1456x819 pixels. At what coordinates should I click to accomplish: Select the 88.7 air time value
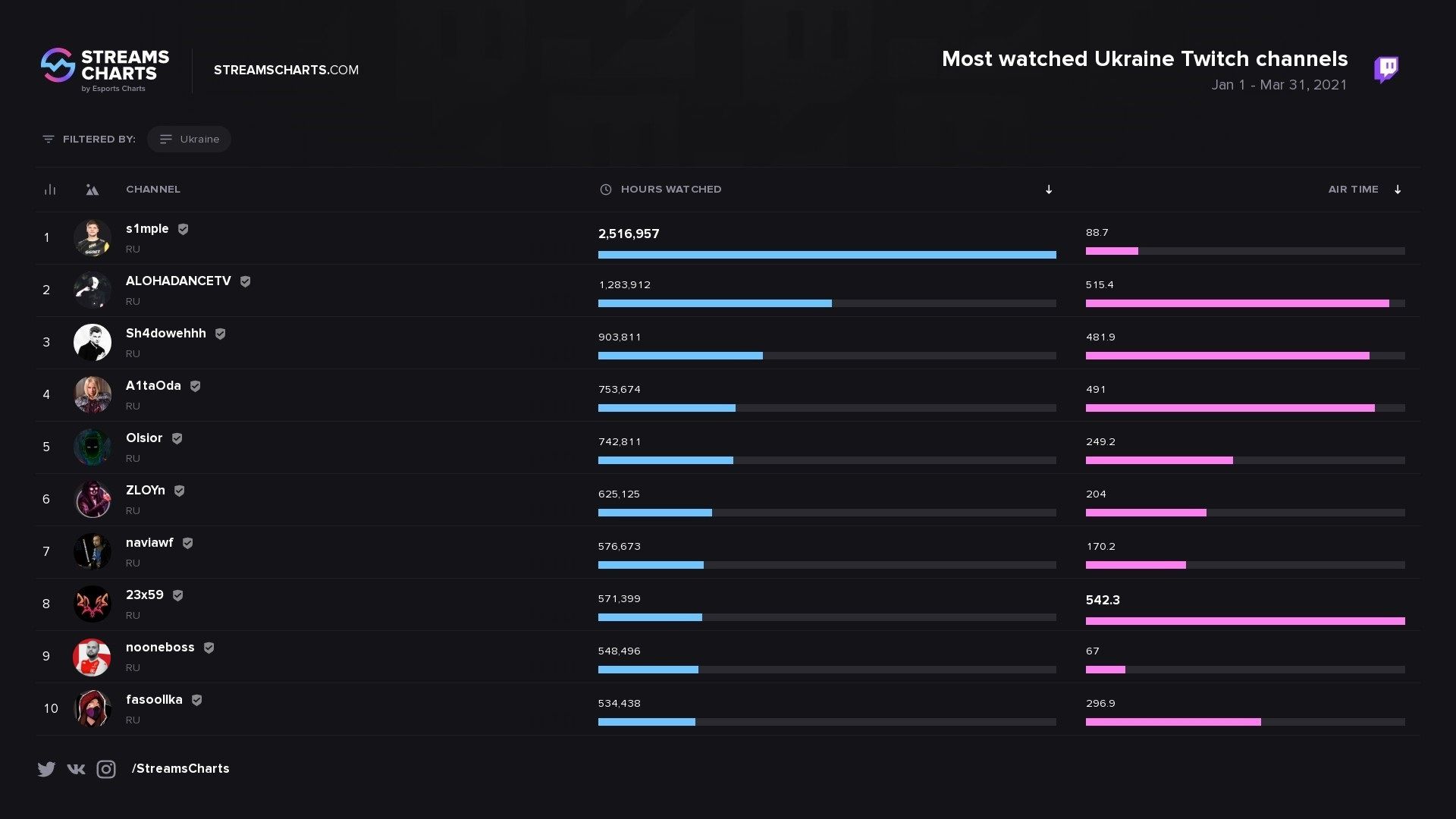pos(1097,233)
